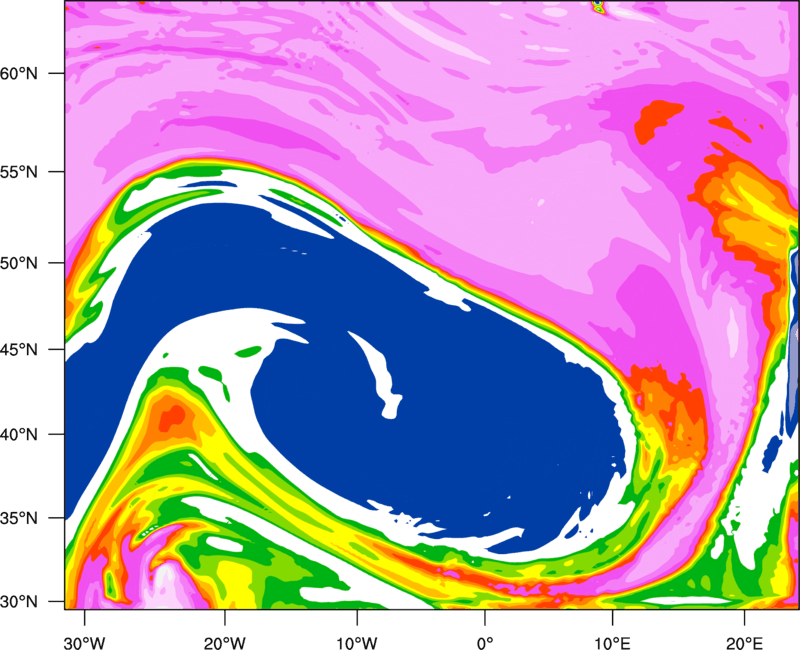Screen dimensions: 800x650
Task: Click the 20°E longitude label
Action: tap(744, 643)
